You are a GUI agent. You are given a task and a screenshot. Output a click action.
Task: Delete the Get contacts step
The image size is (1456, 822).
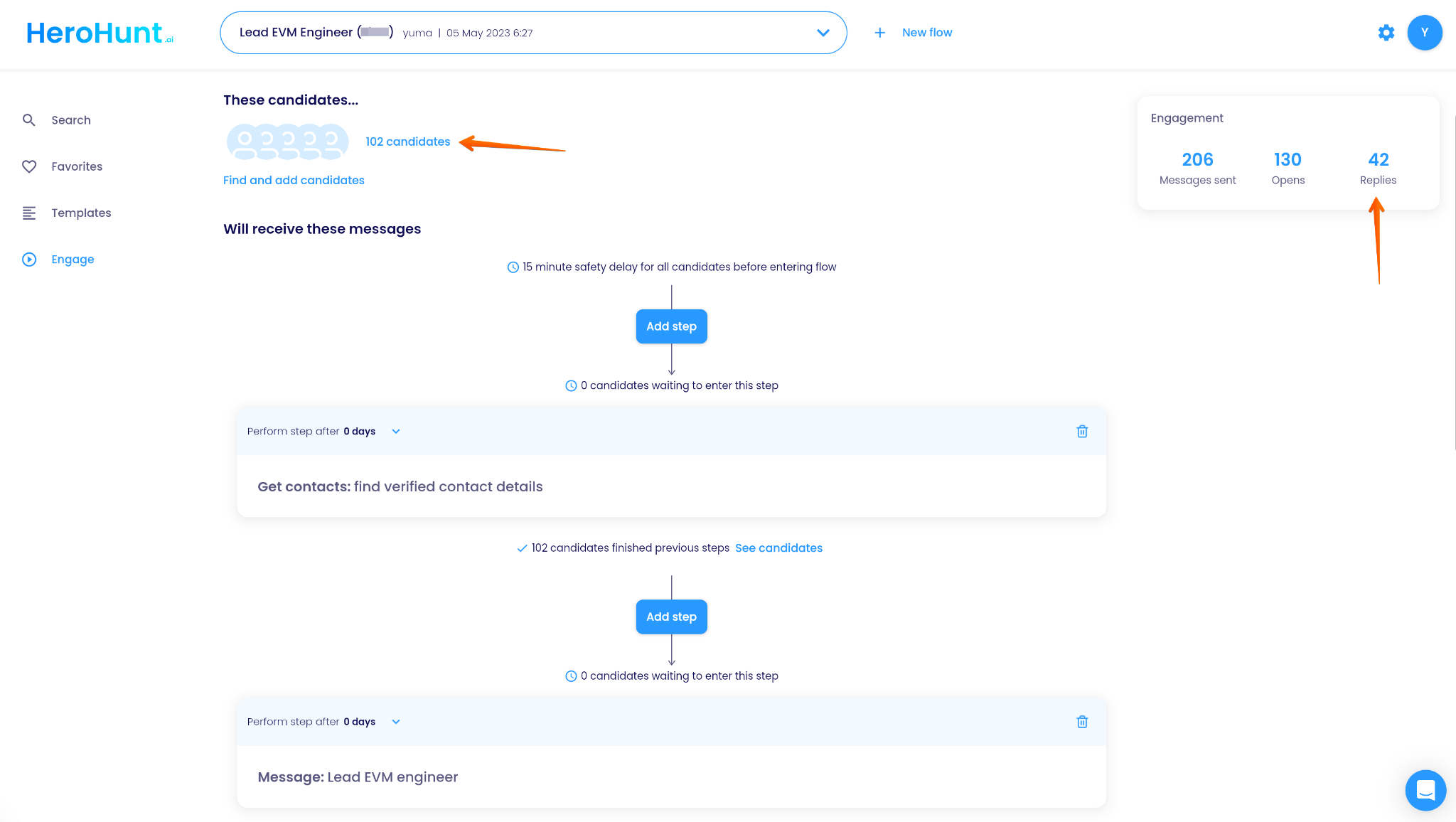1082,432
